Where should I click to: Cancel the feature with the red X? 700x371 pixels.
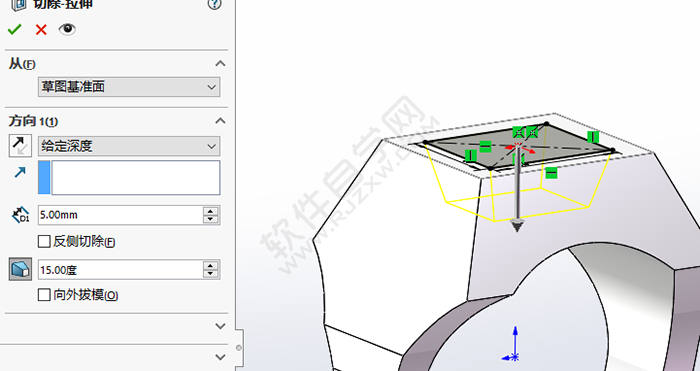pyautogui.click(x=41, y=29)
